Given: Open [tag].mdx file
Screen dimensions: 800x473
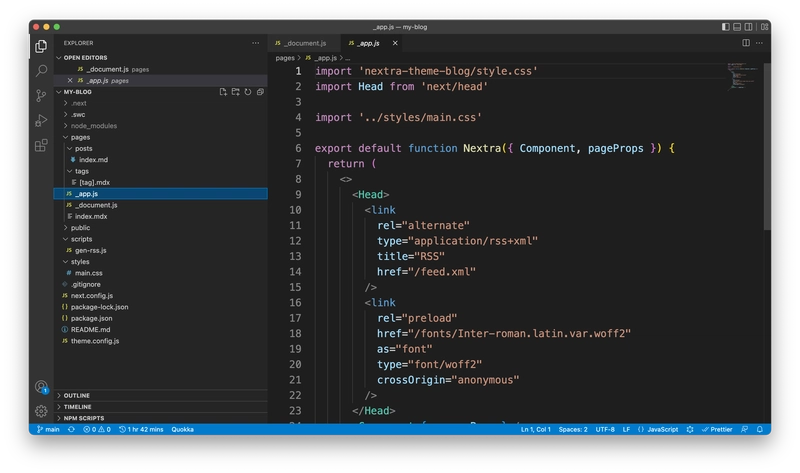Looking at the screenshot, I should (x=161, y=182).
